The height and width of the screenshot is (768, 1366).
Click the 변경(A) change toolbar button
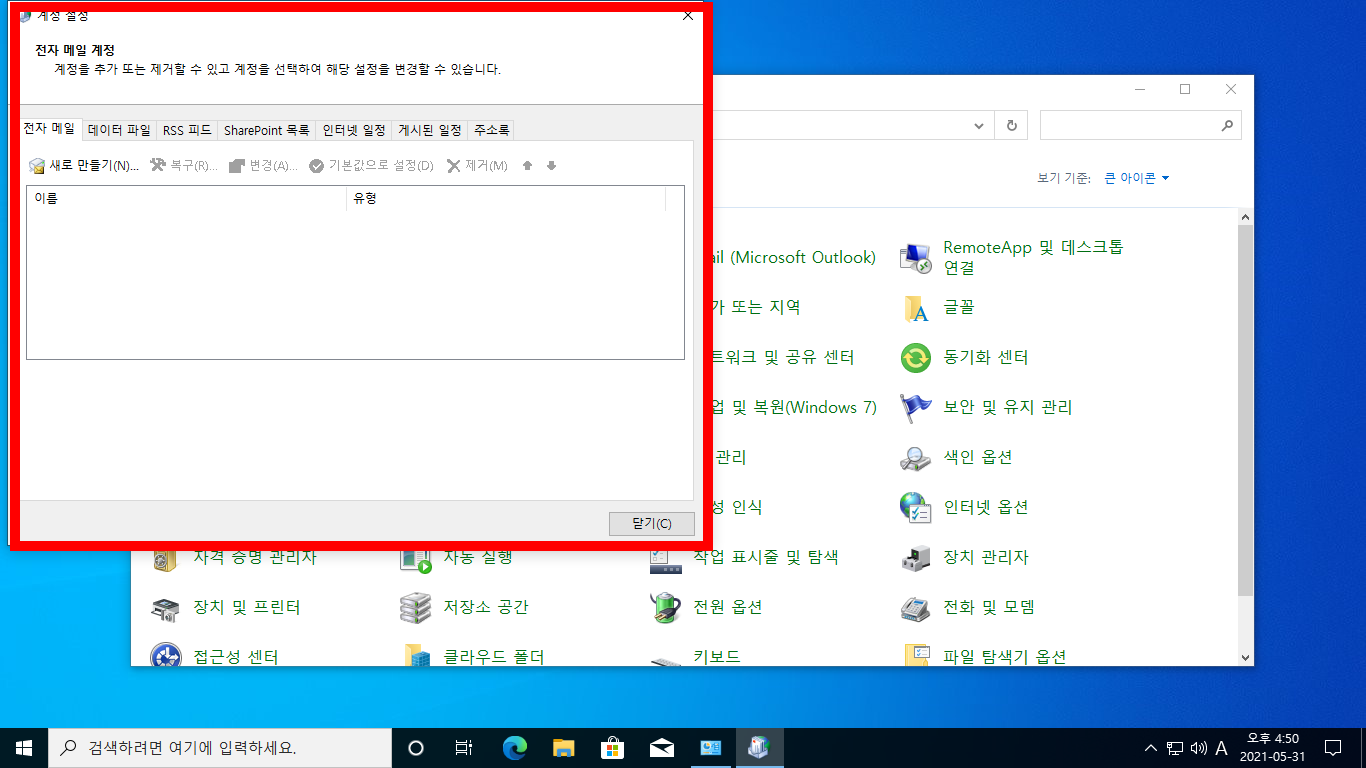click(x=263, y=166)
